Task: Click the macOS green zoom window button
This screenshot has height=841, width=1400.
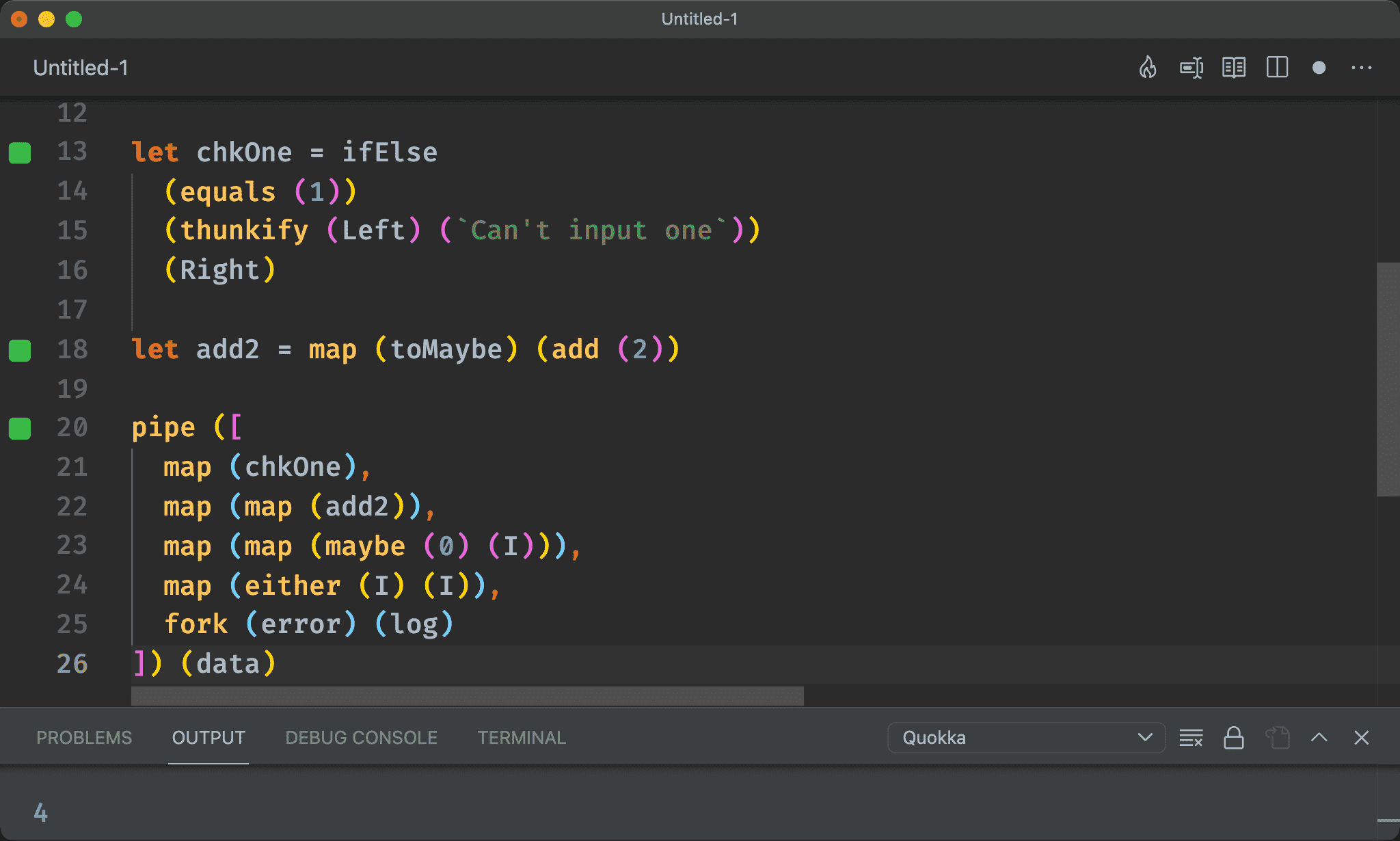Action: click(x=74, y=19)
